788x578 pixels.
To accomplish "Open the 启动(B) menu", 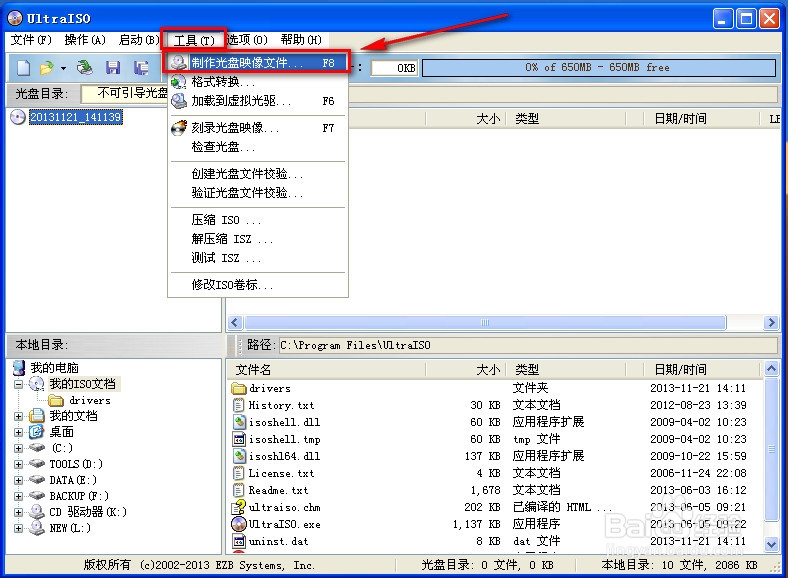I will [139, 40].
